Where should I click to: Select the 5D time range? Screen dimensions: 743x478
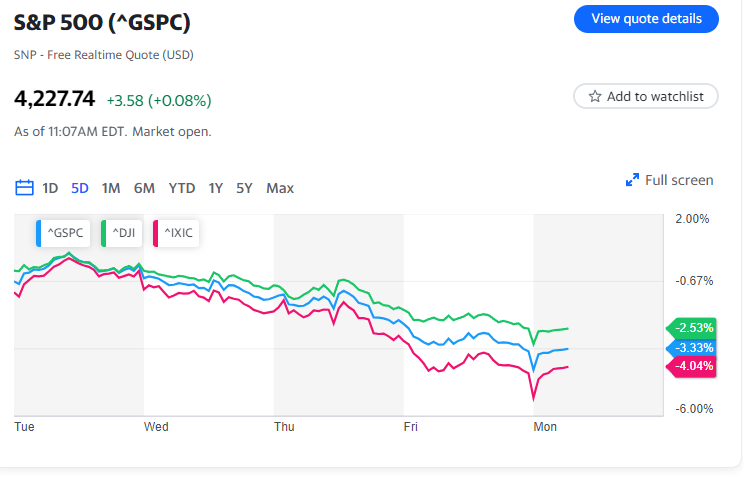[80, 188]
